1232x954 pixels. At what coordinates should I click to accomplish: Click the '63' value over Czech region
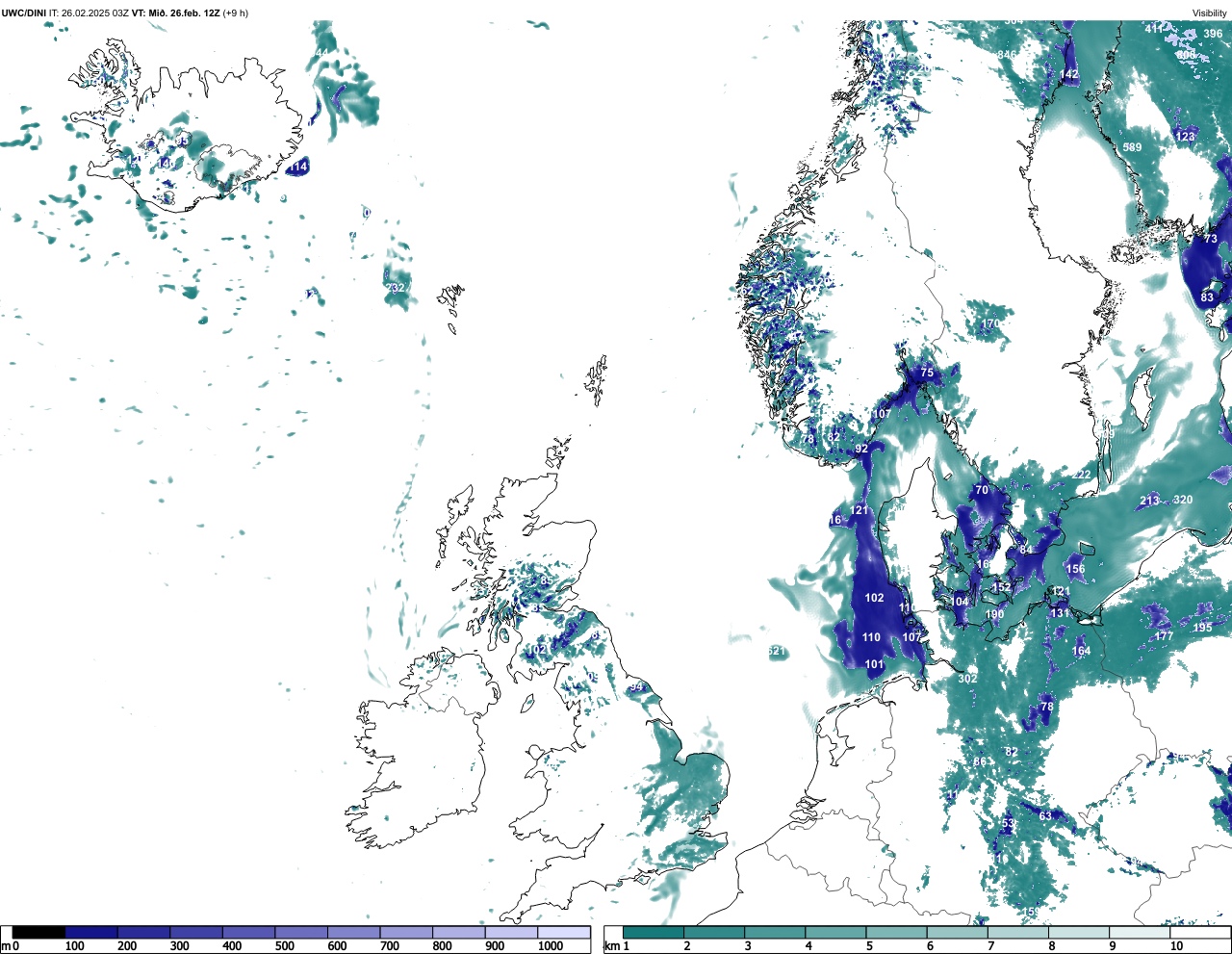(x=1045, y=816)
